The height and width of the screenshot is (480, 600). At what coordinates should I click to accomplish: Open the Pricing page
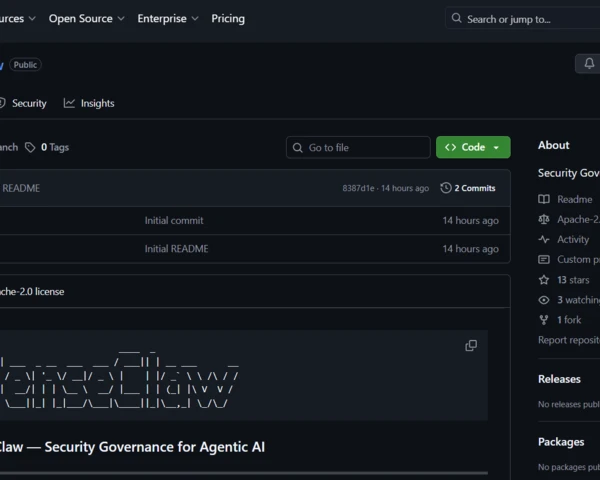(x=228, y=18)
